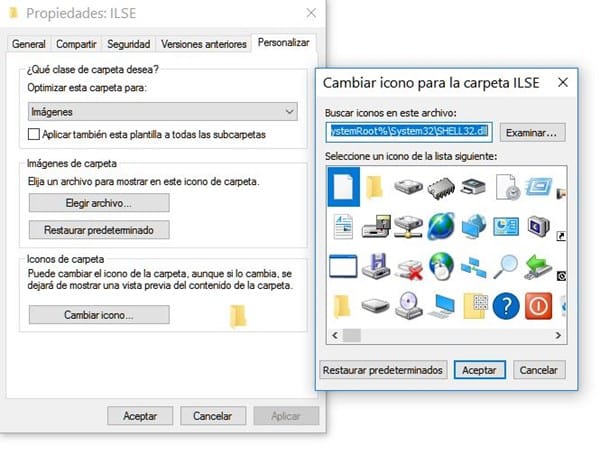600x474 pixels.
Task: Select the text document with picture icon
Action: click(x=343, y=226)
